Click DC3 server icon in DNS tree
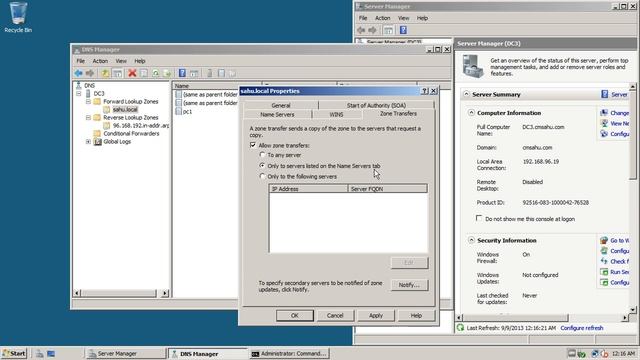This screenshot has width=640, height=360. point(88,93)
